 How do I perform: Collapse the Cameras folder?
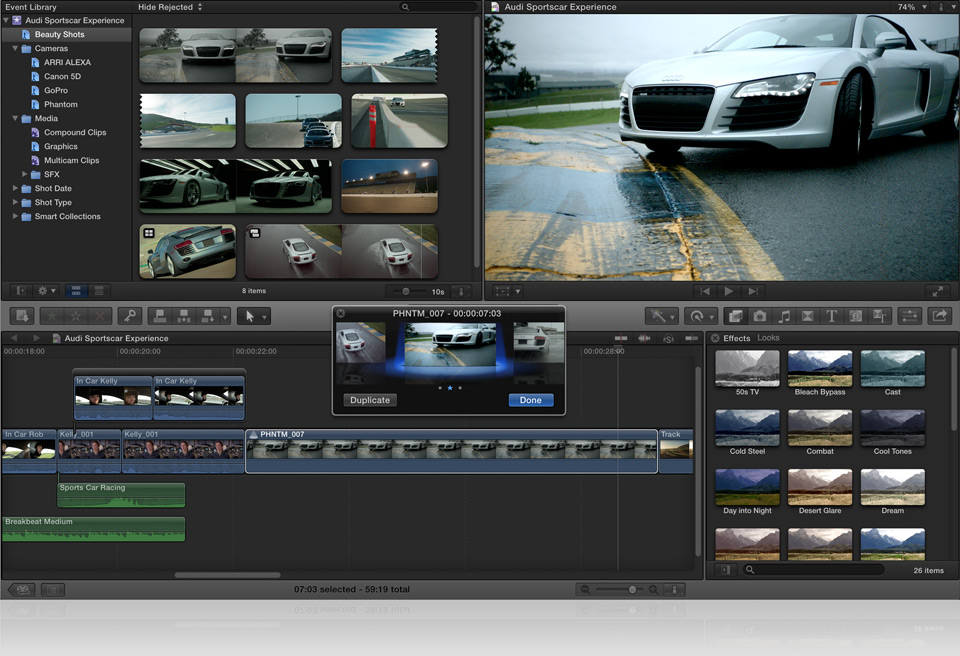pyautogui.click(x=15, y=48)
